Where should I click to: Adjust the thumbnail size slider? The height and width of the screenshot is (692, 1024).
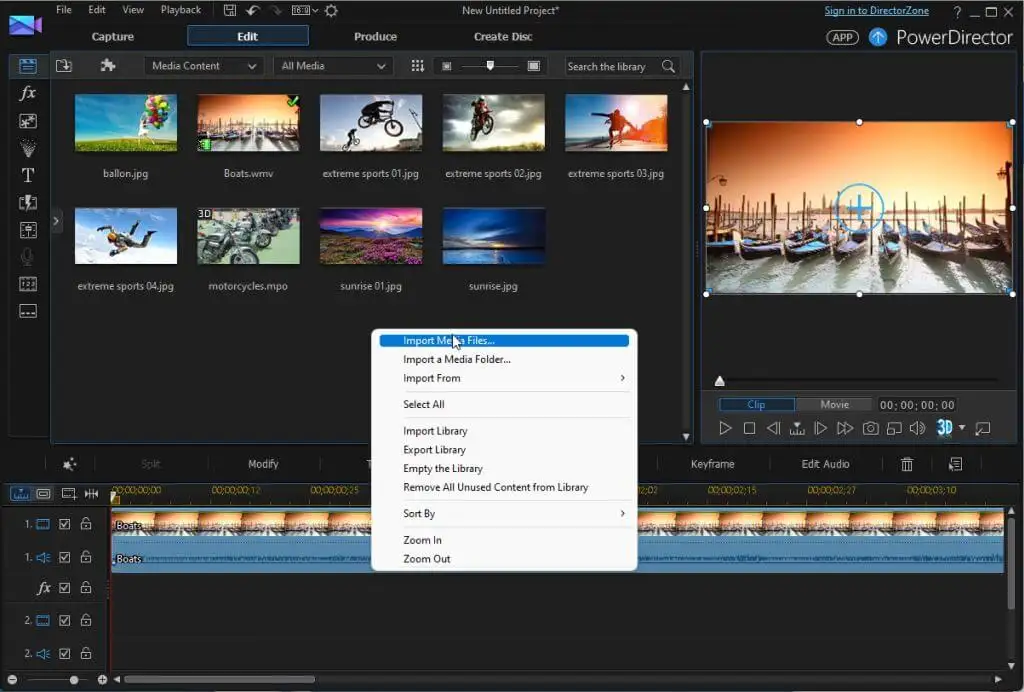click(489, 66)
